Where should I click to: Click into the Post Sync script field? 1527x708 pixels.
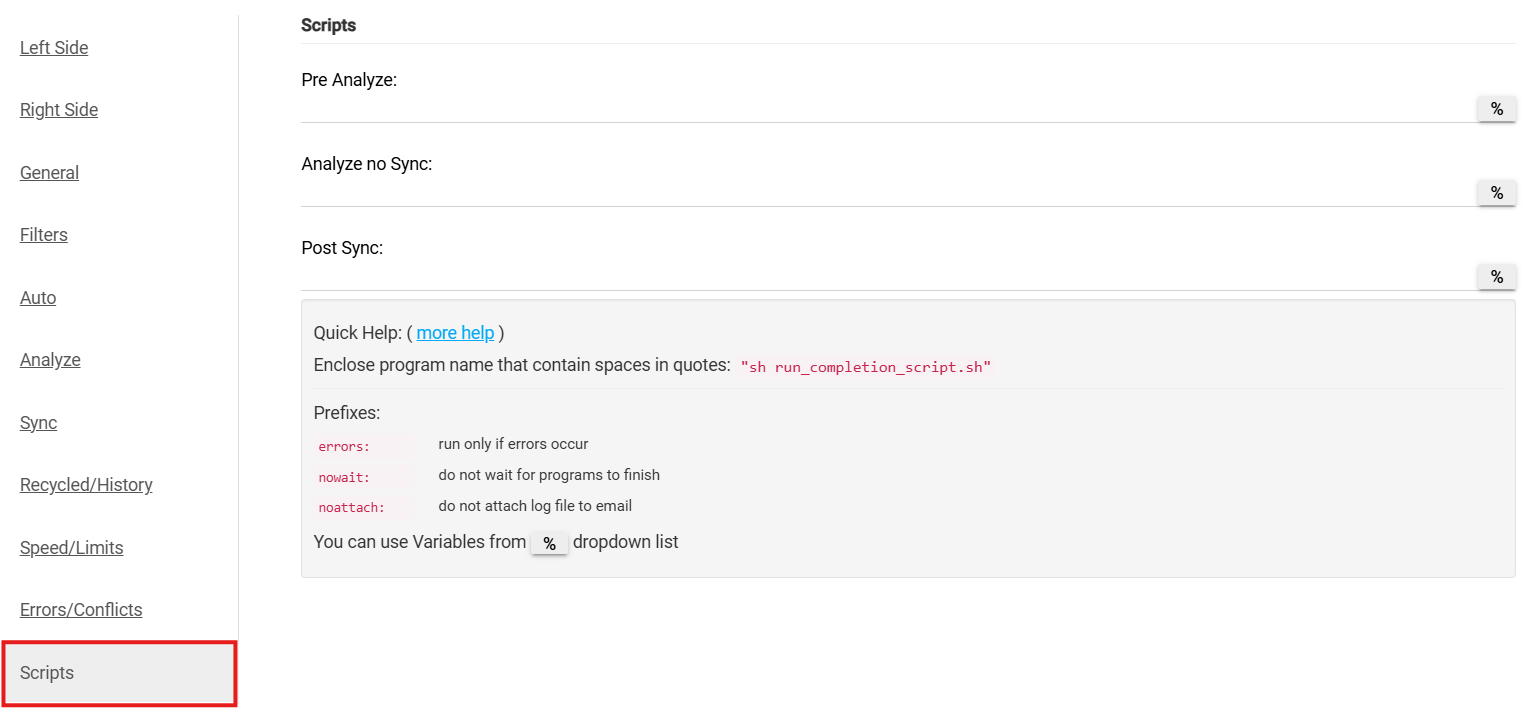click(887, 277)
